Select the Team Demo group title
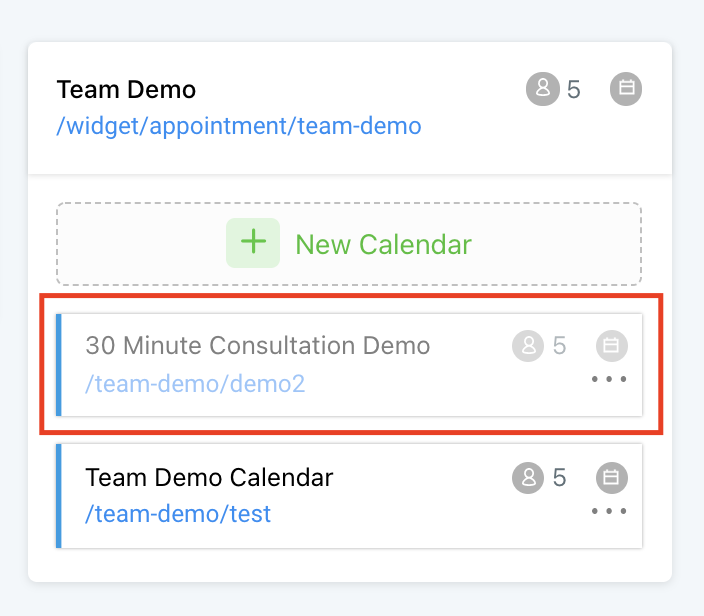This screenshot has width=704, height=616. coord(126,90)
